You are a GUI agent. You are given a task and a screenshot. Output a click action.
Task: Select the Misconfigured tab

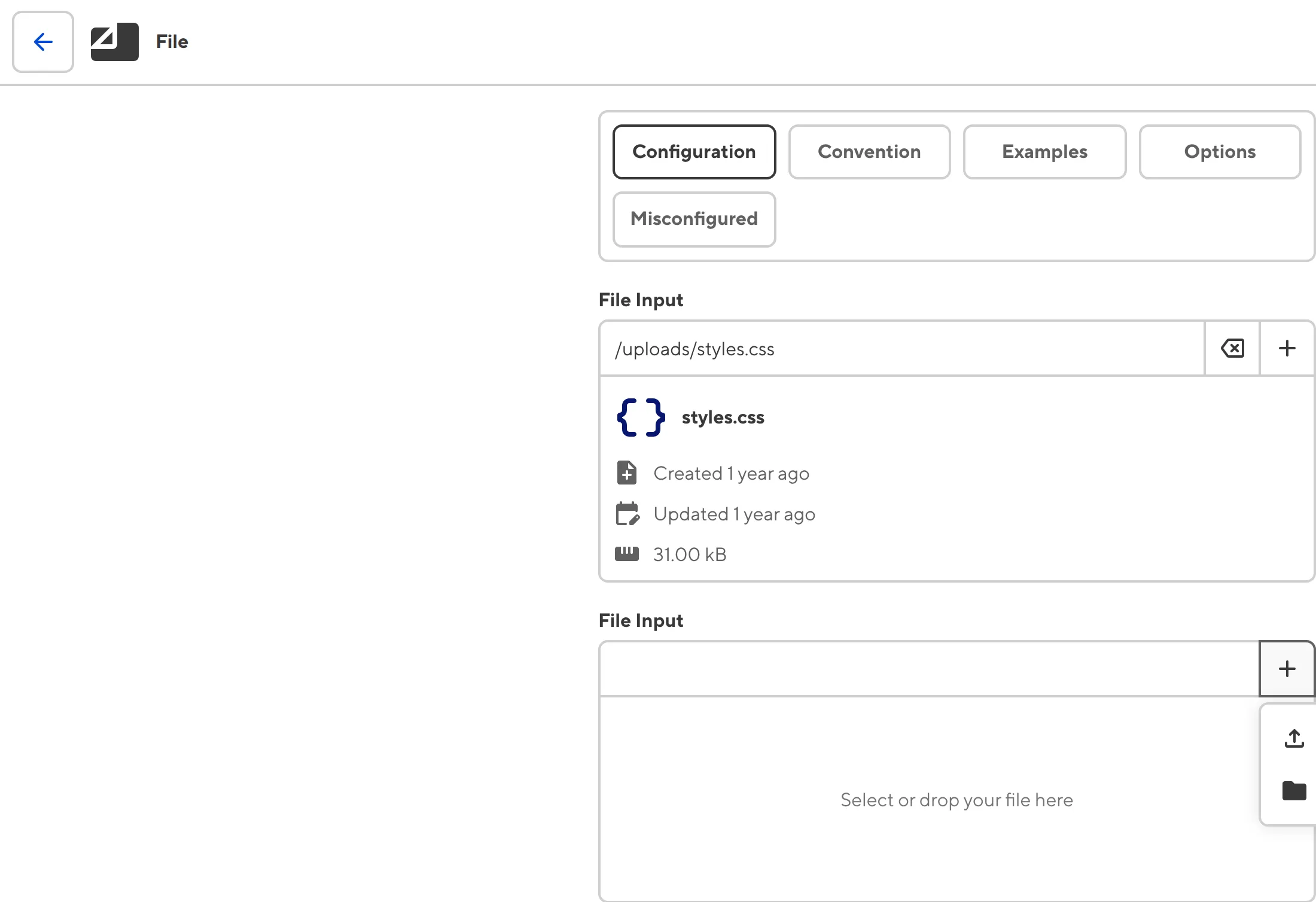[x=694, y=219]
